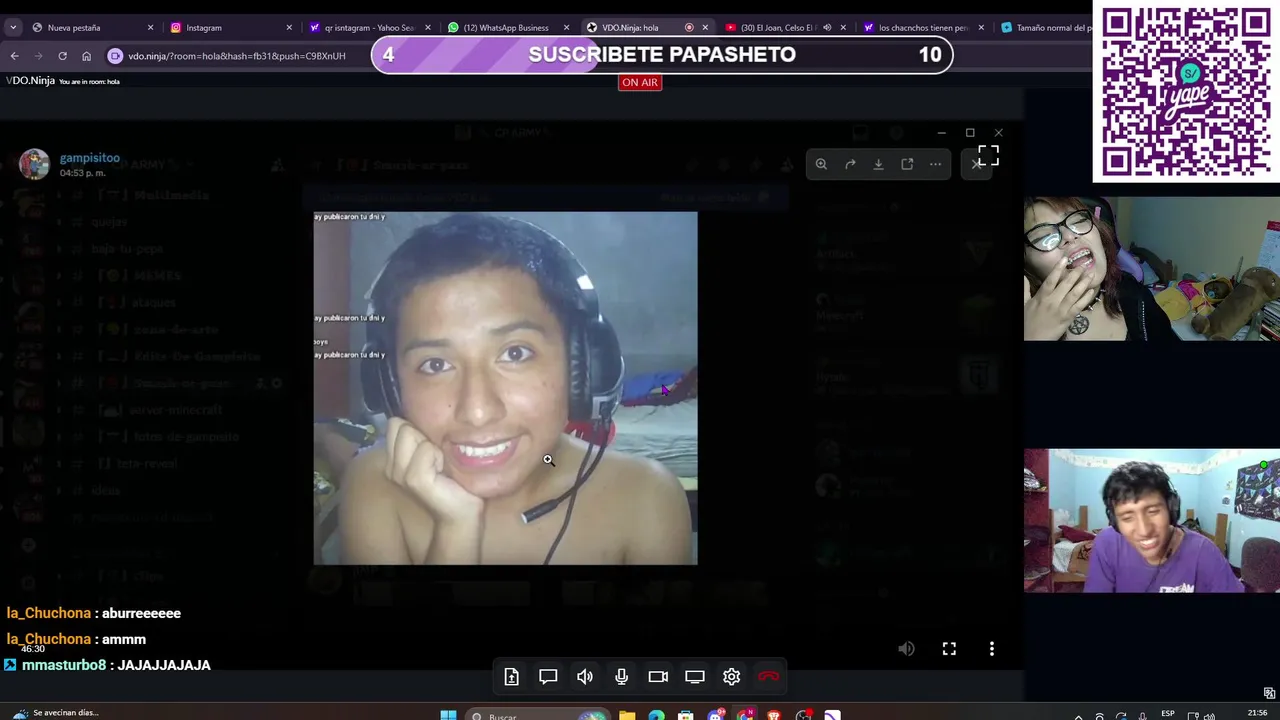Expand the stream with fullscreen brackets icon
The width and height of the screenshot is (1280, 720).
click(988, 155)
